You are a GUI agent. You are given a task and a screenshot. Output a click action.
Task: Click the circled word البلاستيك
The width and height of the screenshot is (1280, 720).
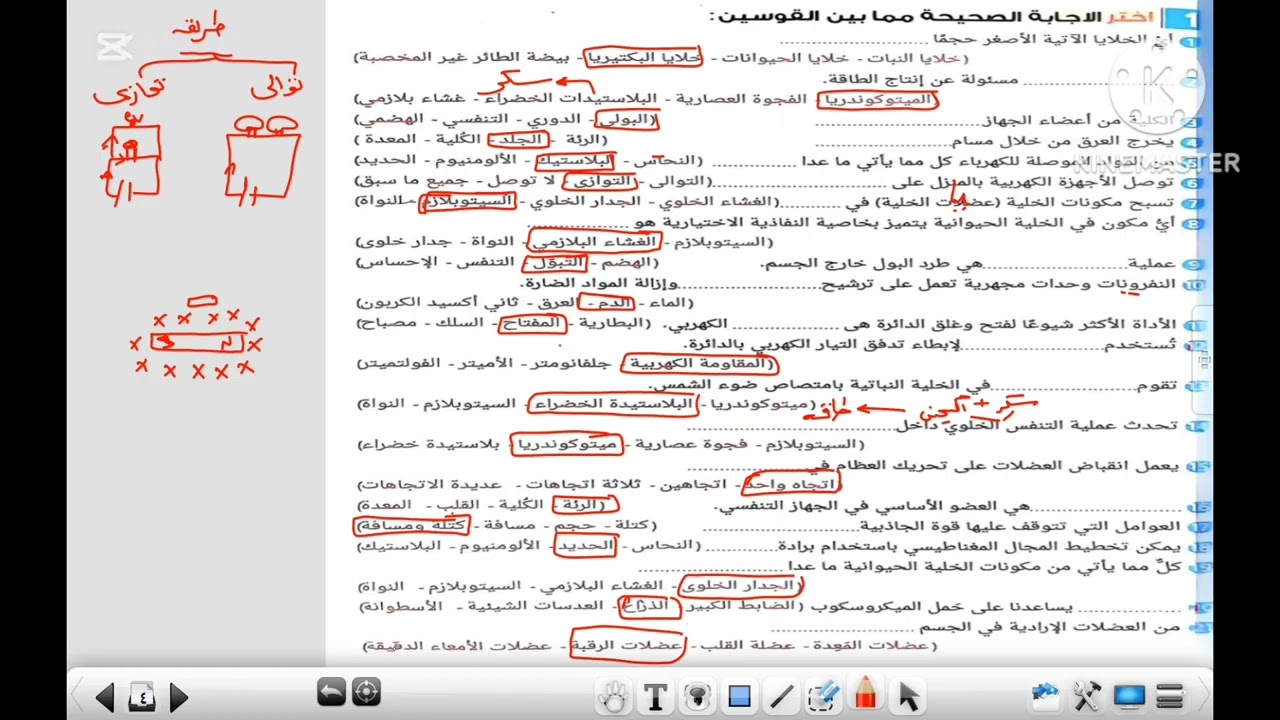(x=573, y=160)
